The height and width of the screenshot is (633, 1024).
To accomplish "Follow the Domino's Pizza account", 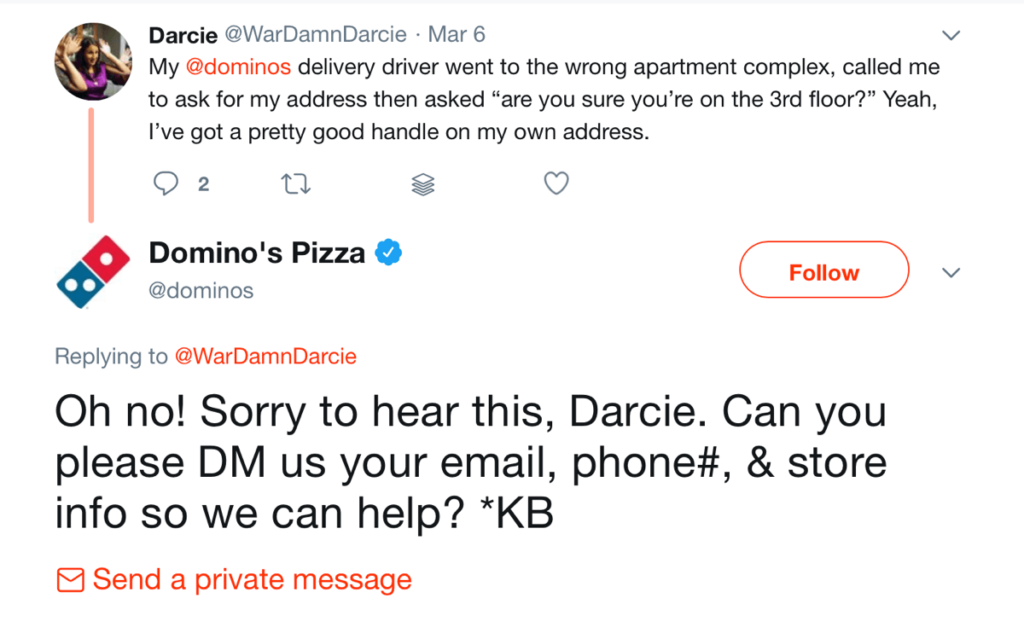I will click(823, 273).
